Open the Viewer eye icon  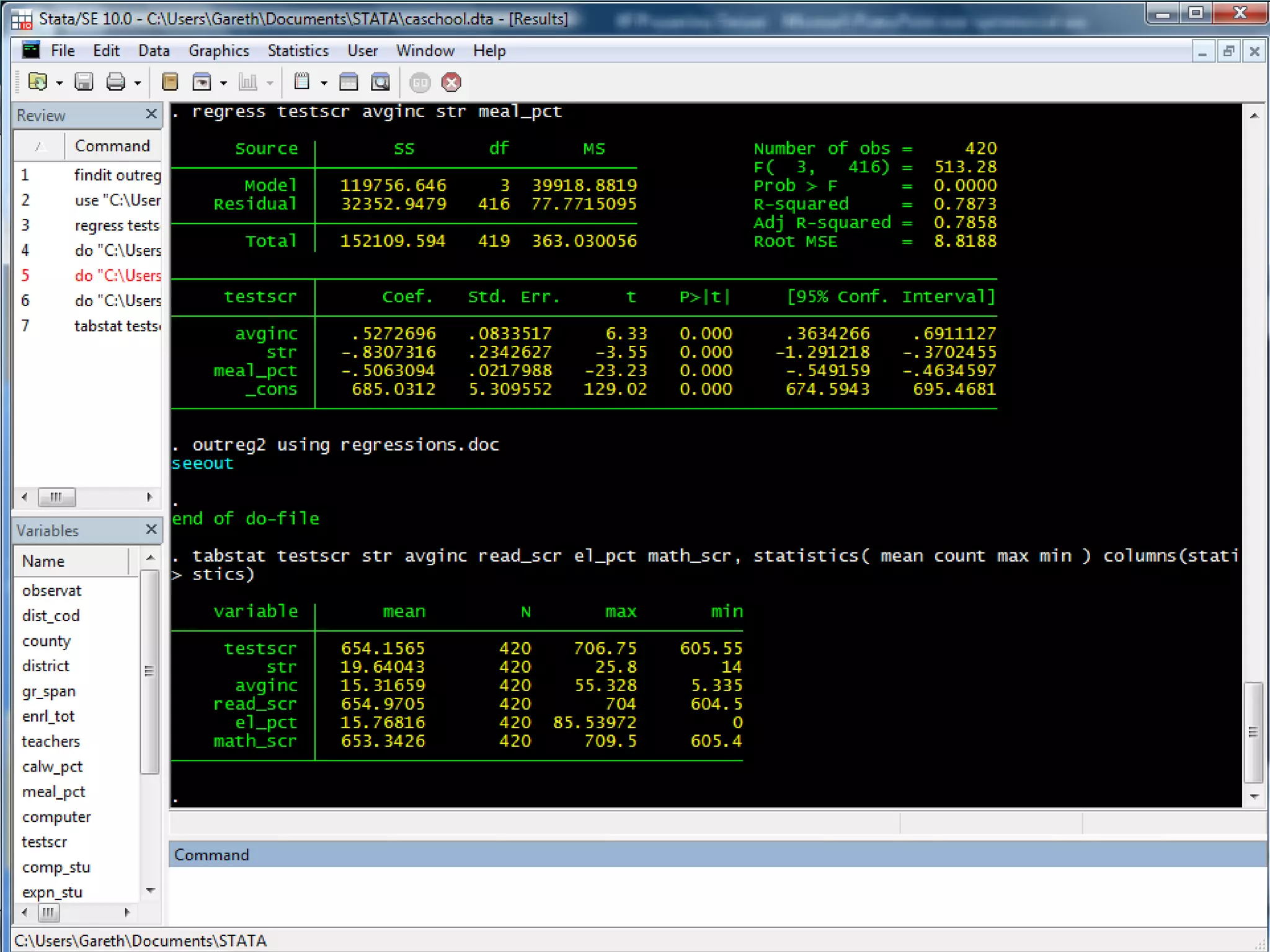click(x=202, y=82)
